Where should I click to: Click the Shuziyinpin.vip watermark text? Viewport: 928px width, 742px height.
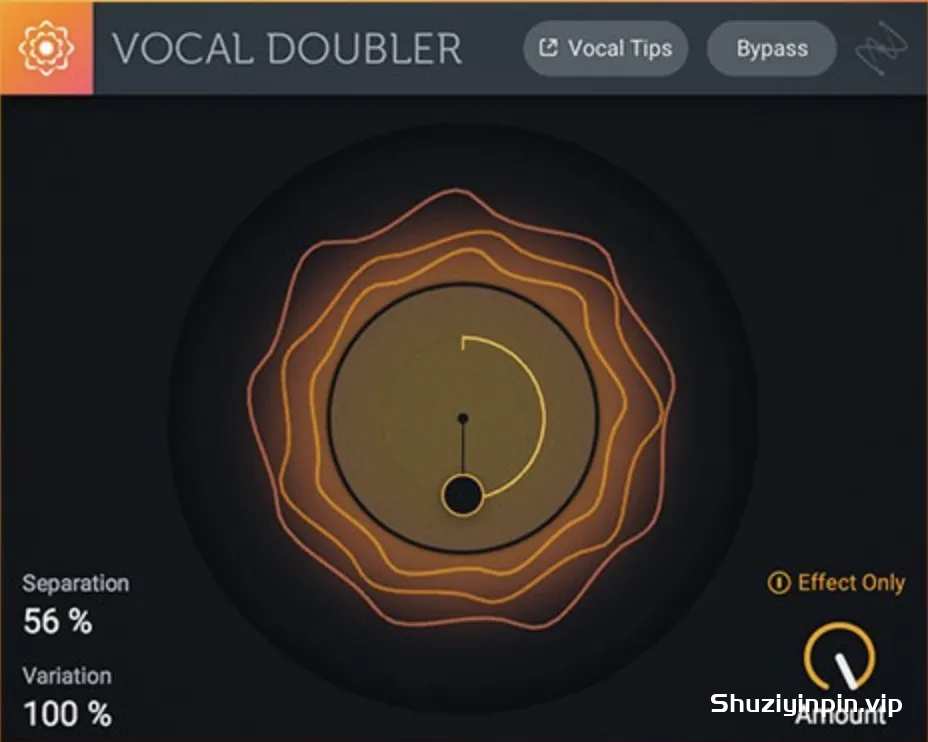(x=806, y=704)
